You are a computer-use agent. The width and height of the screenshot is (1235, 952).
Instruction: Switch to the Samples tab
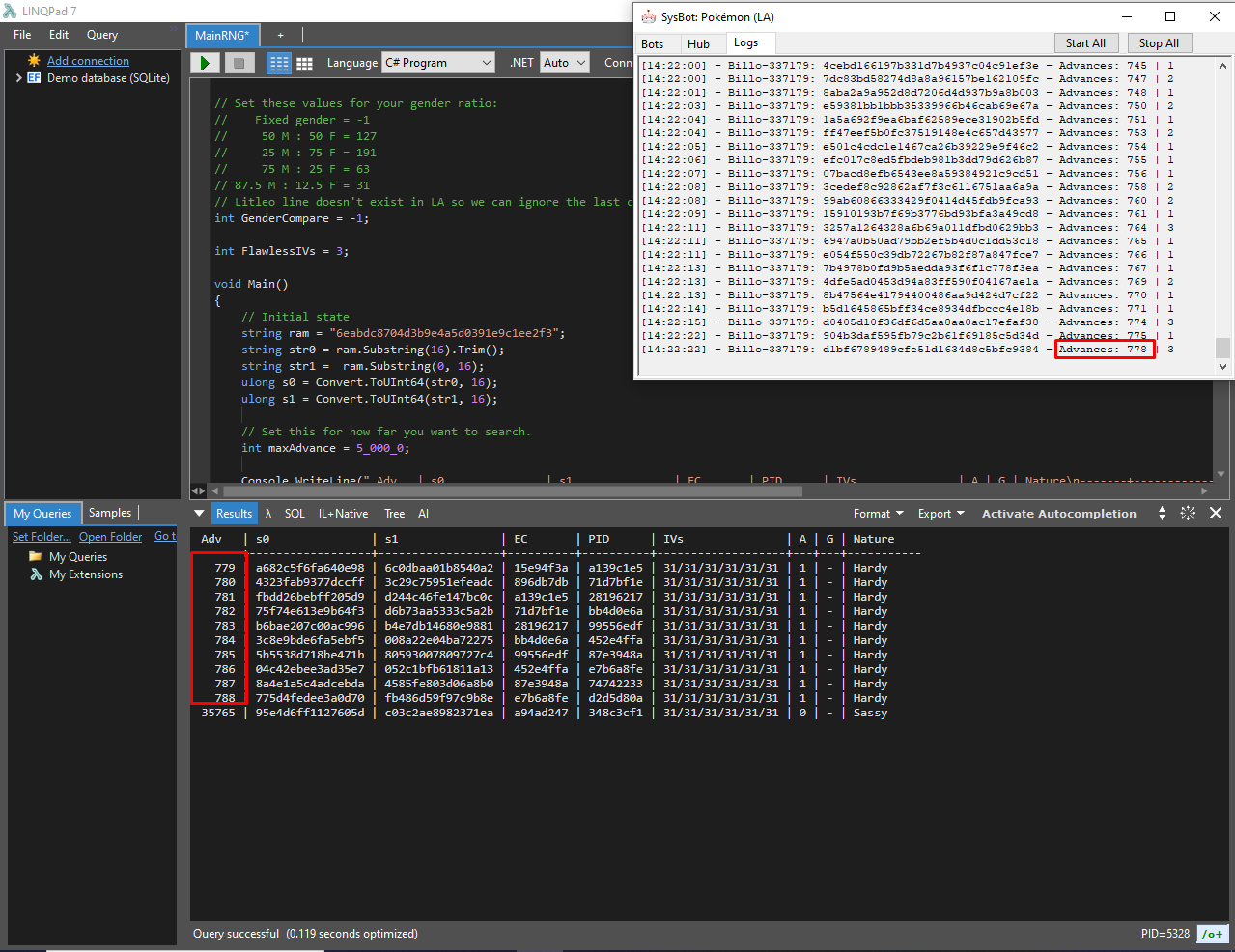[x=110, y=513]
